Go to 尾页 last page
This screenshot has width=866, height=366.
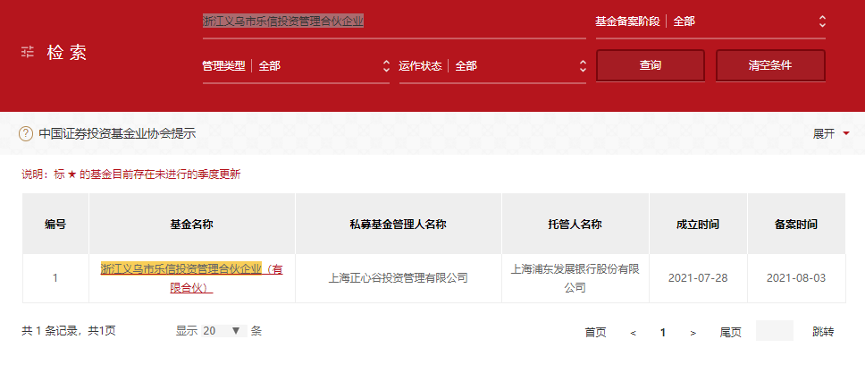click(730, 332)
